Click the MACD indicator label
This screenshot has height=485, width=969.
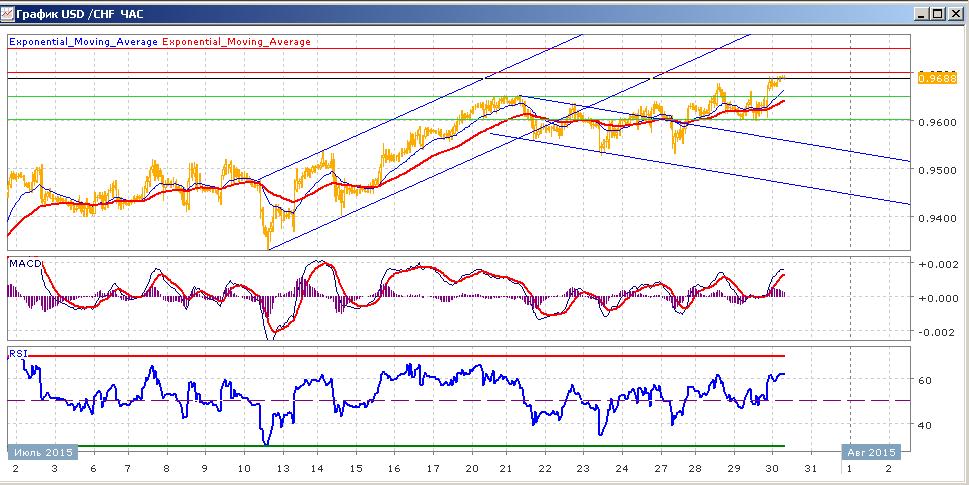click(x=25, y=264)
